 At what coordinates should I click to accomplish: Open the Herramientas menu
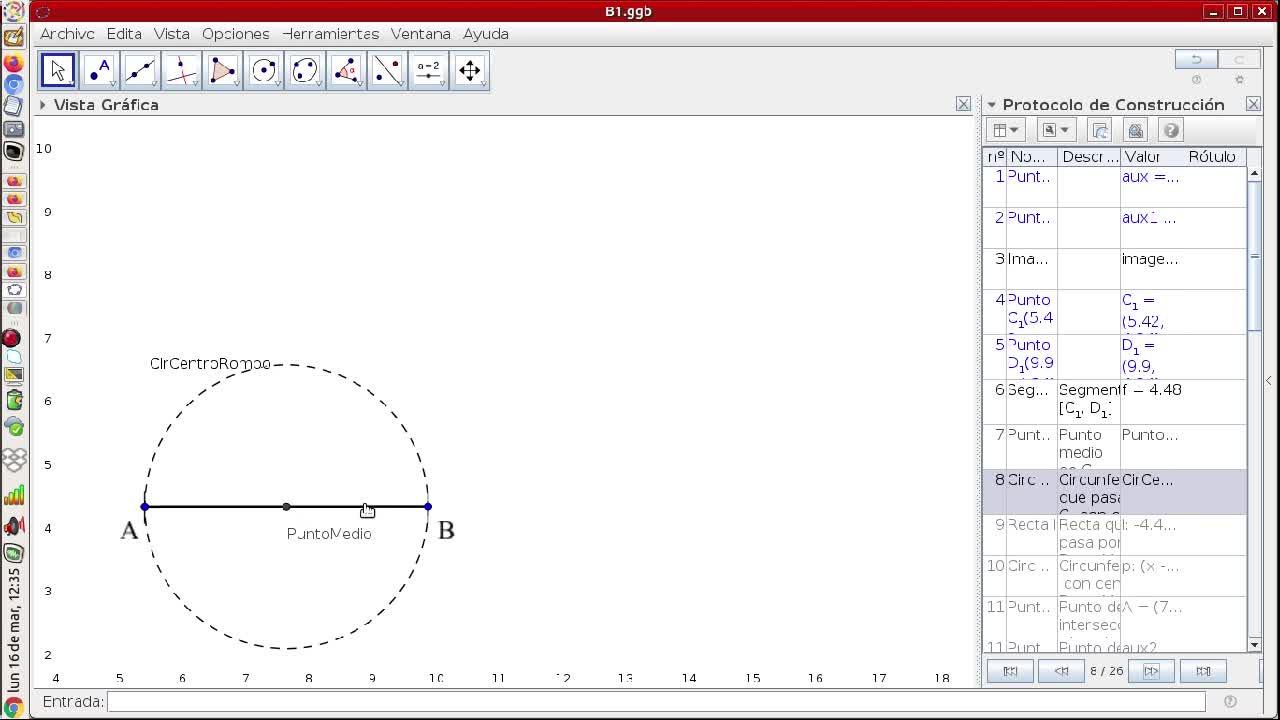pyautogui.click(x=330, y=33)
